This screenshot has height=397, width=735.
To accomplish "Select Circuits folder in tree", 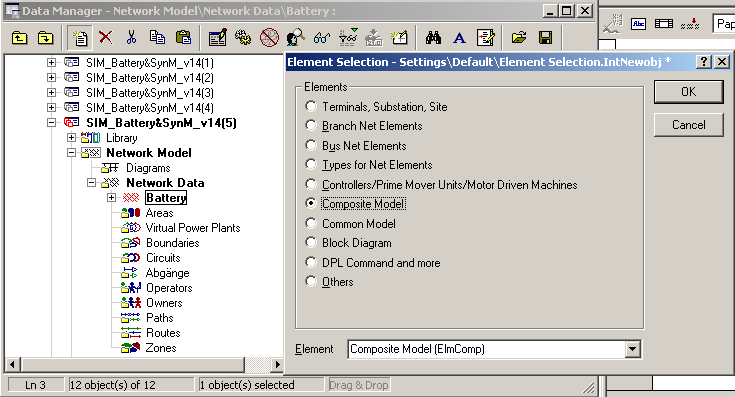I will (163, 258).
